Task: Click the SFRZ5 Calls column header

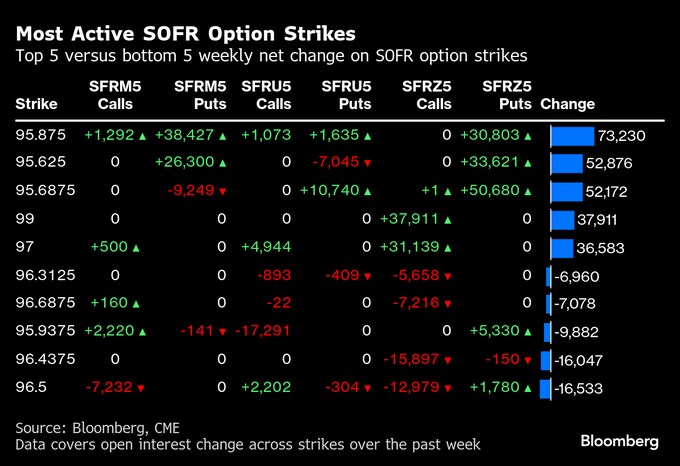Action: 424,96
